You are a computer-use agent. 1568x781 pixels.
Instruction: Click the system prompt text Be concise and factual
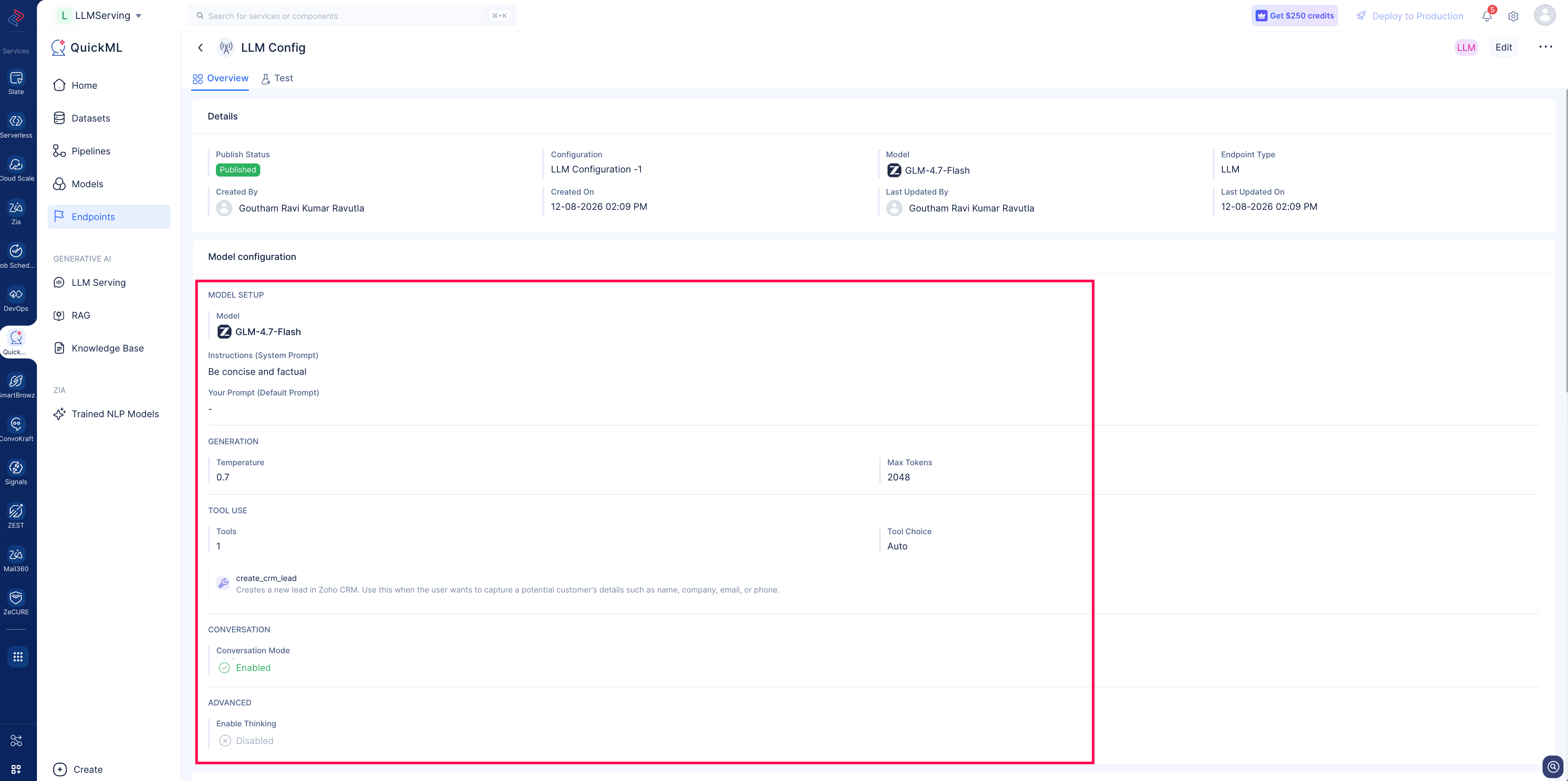tap(257, 372)
